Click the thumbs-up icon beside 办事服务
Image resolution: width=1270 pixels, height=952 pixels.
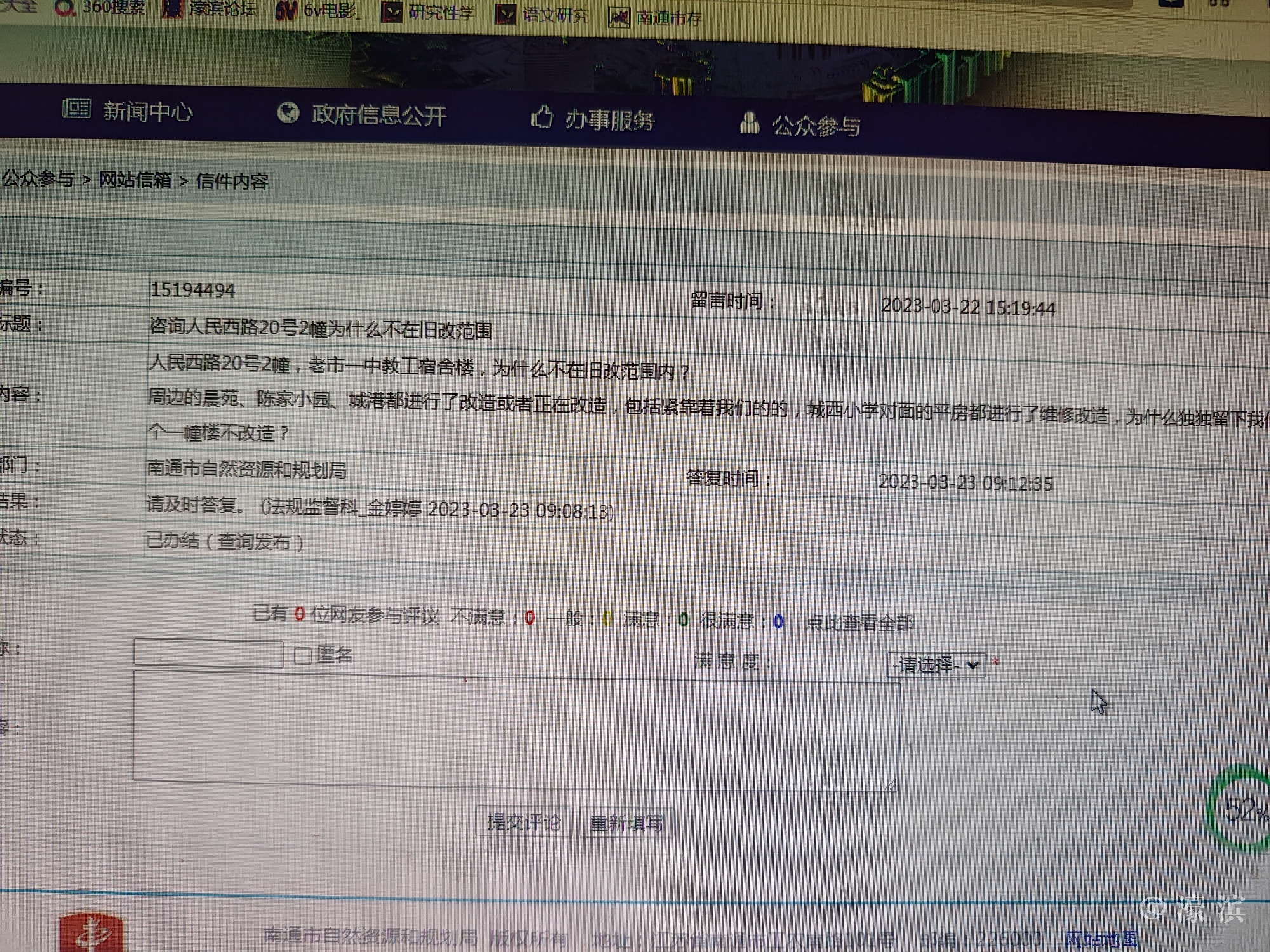coord(542,117)
